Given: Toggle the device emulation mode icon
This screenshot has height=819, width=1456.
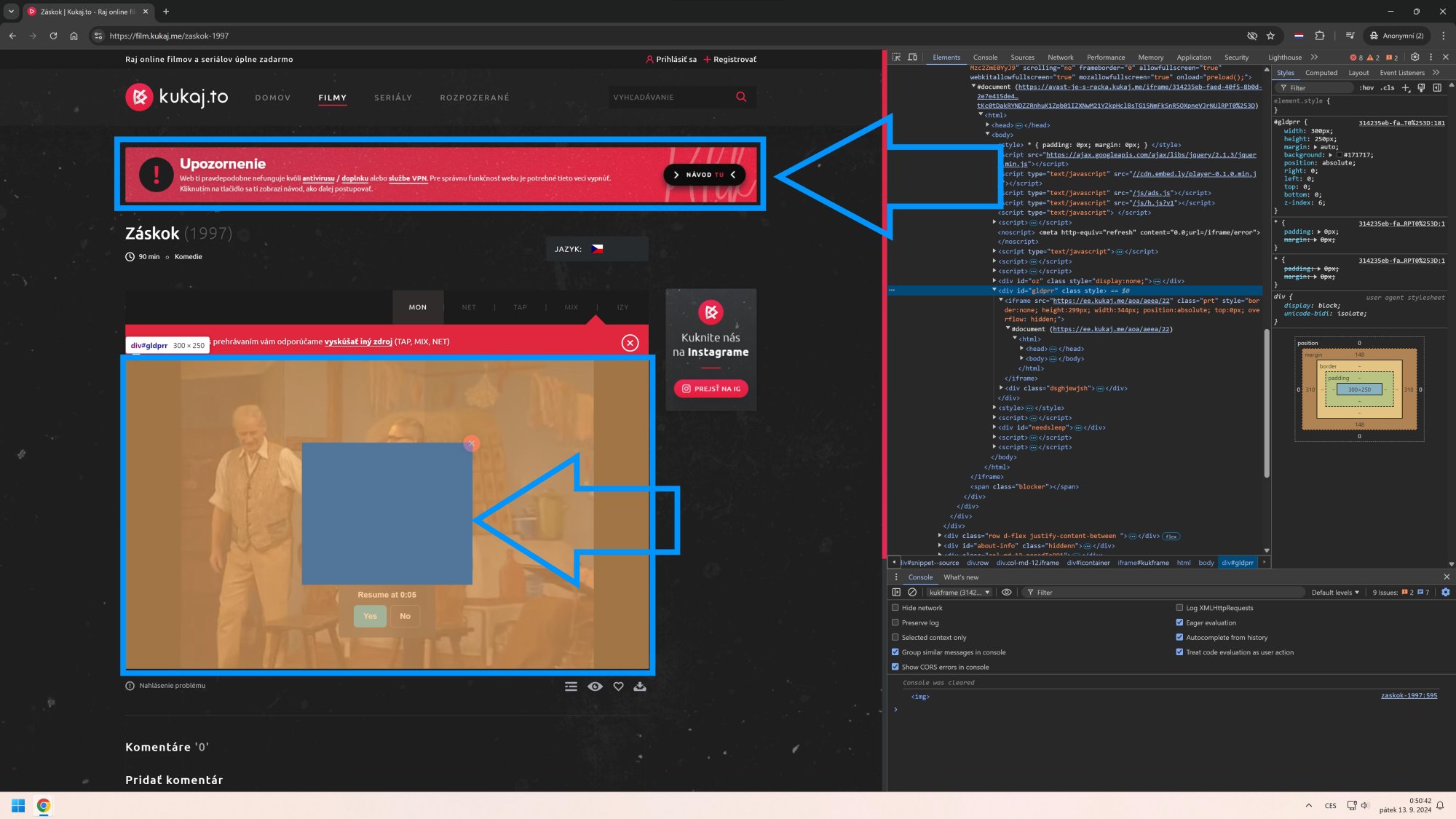Looking at the screenshot, I should click(x=912, y=57).
